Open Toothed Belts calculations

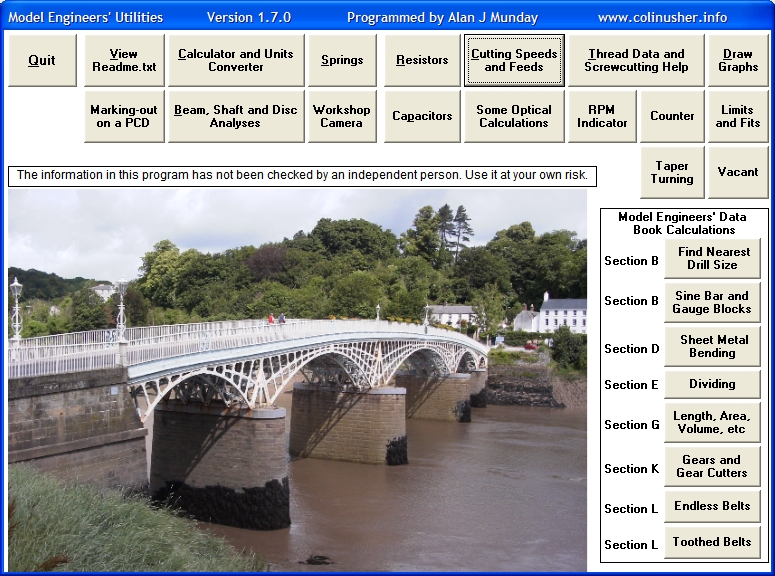[712, 542]
